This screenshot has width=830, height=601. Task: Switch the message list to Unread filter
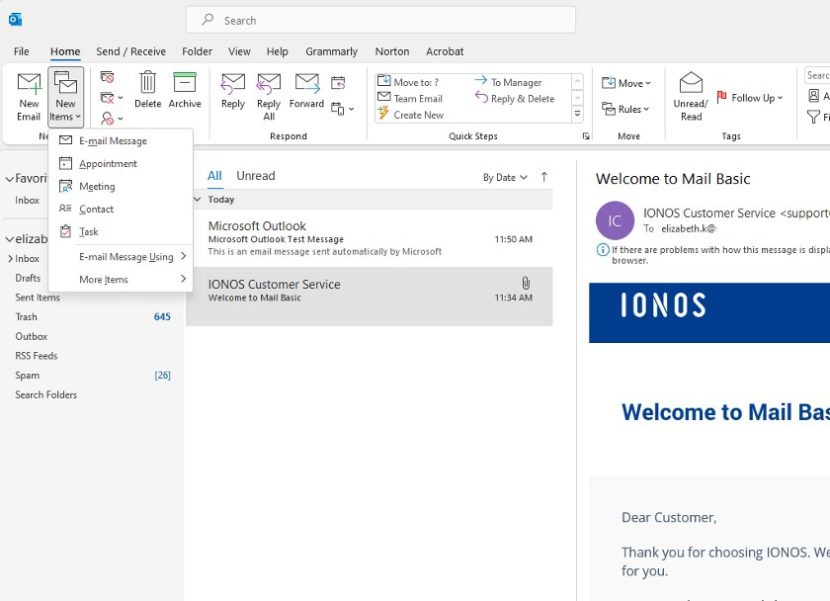pyautogui.click(x=255, y=175)
